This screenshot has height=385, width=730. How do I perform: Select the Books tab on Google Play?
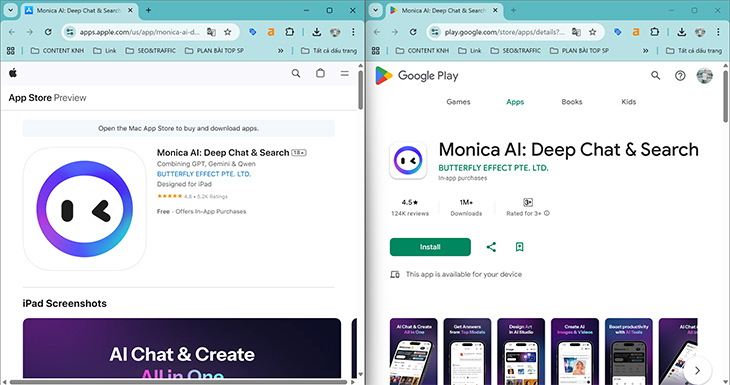(572, 102)
